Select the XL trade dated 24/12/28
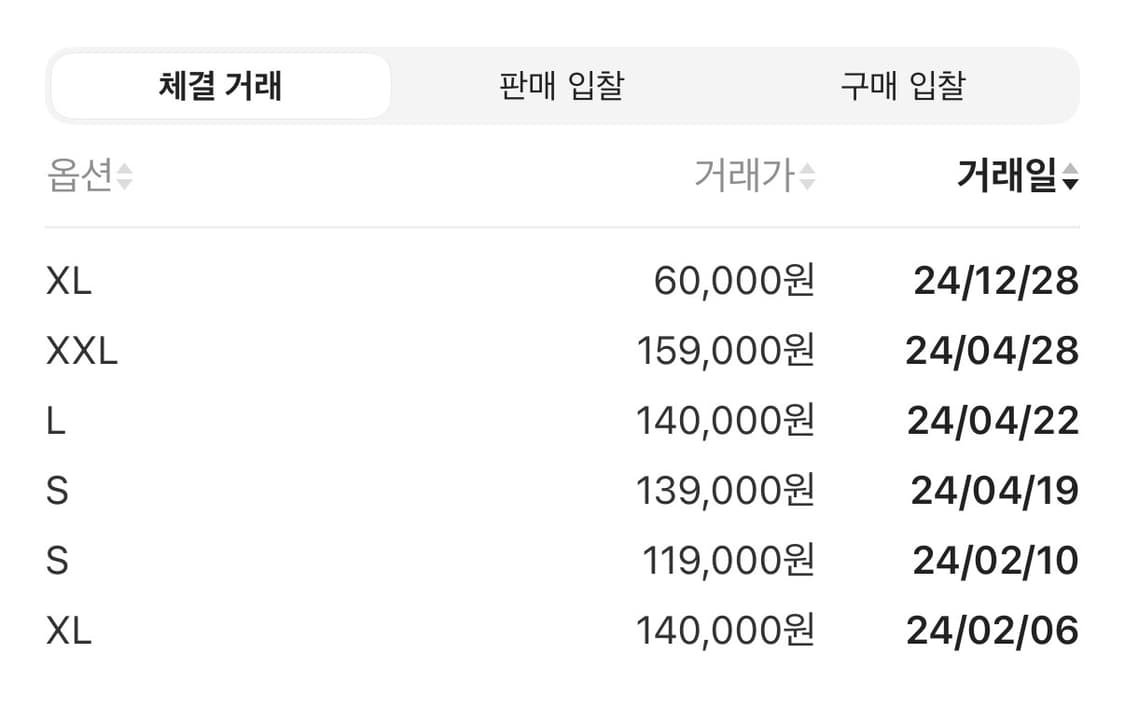 (560, 281)
